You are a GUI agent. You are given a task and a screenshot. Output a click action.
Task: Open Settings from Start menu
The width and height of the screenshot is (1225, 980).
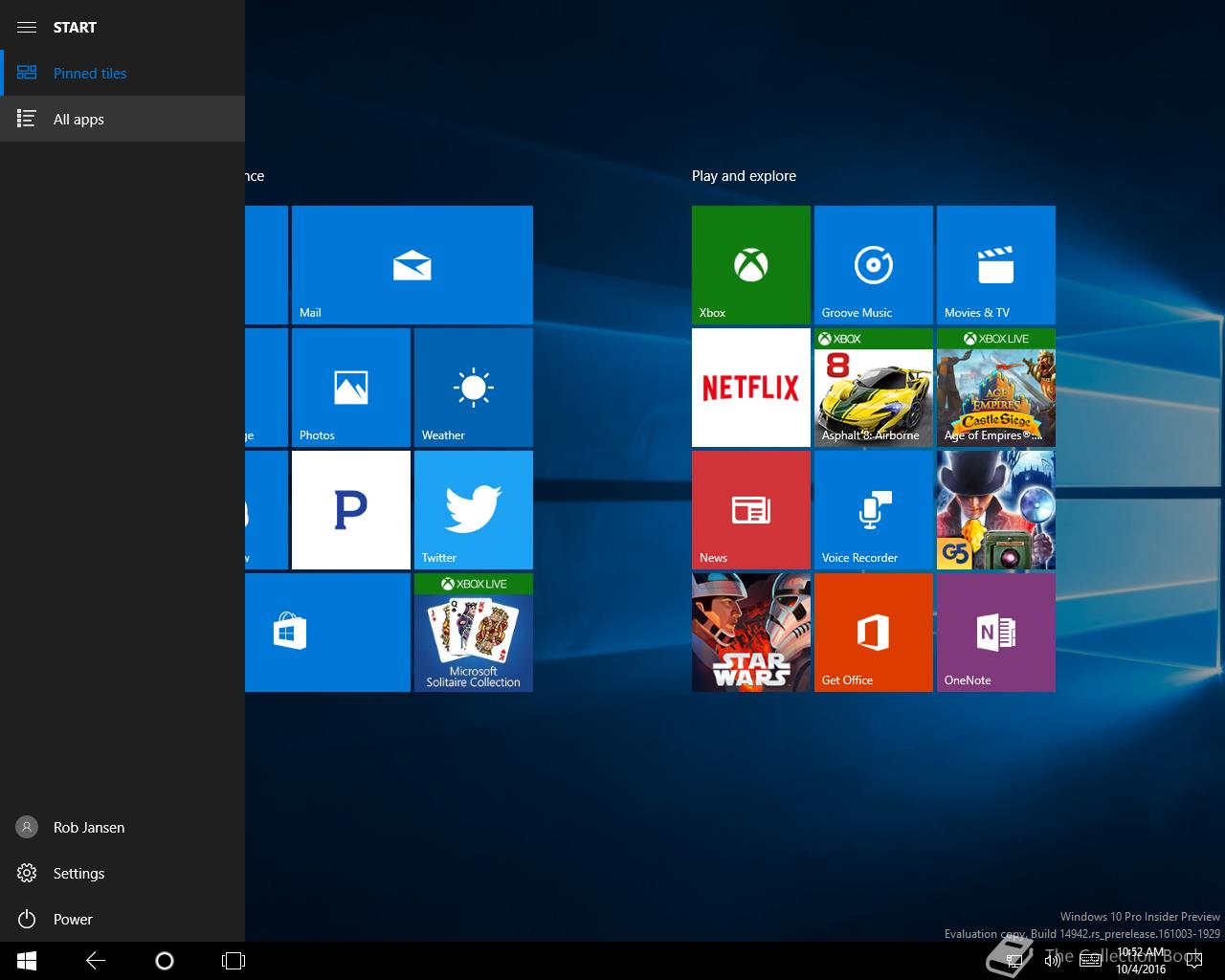(x=122, y=873)
